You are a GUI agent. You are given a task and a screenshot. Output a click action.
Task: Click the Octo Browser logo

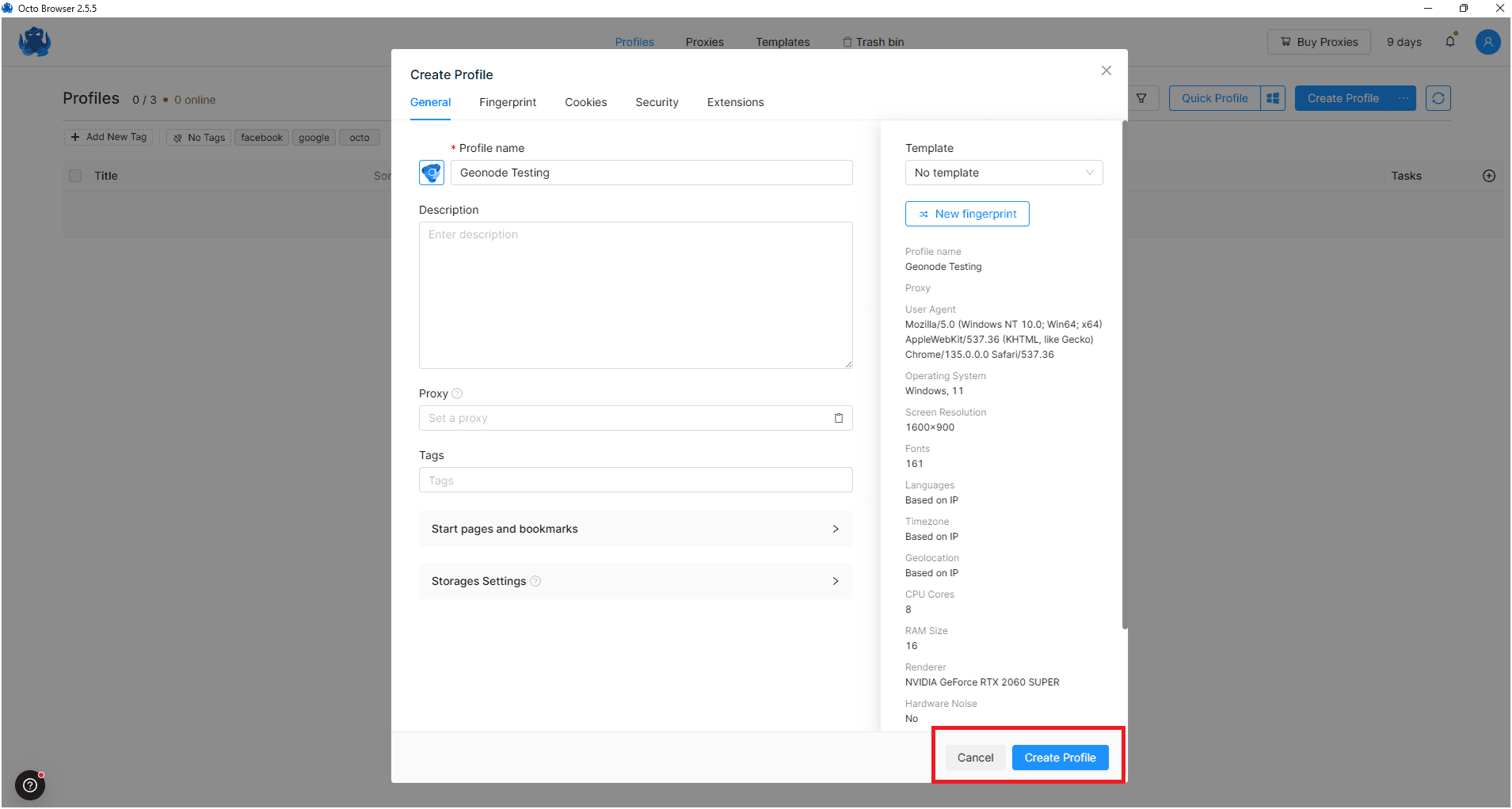coord(34,41)
